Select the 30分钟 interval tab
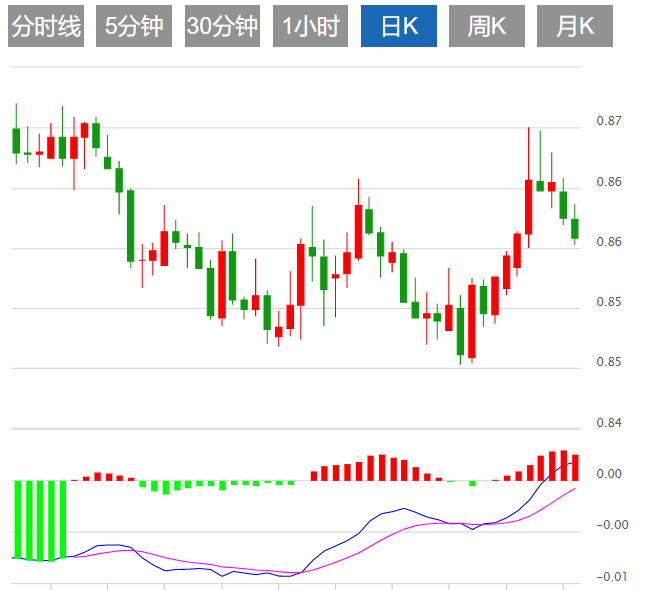The width and height of the screenshot is (645, 590). coord(223,26)
